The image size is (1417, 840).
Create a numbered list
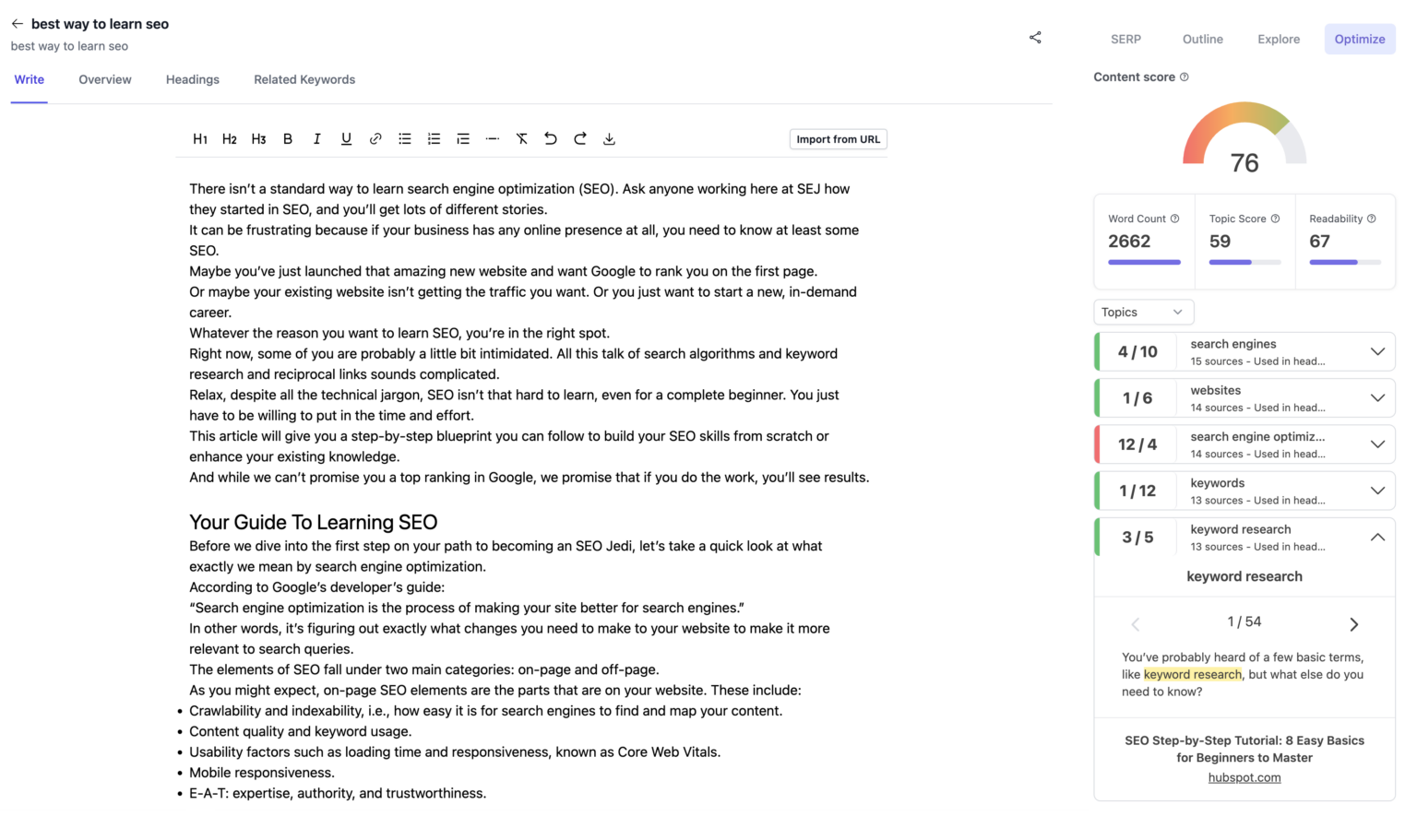[434, 138]
